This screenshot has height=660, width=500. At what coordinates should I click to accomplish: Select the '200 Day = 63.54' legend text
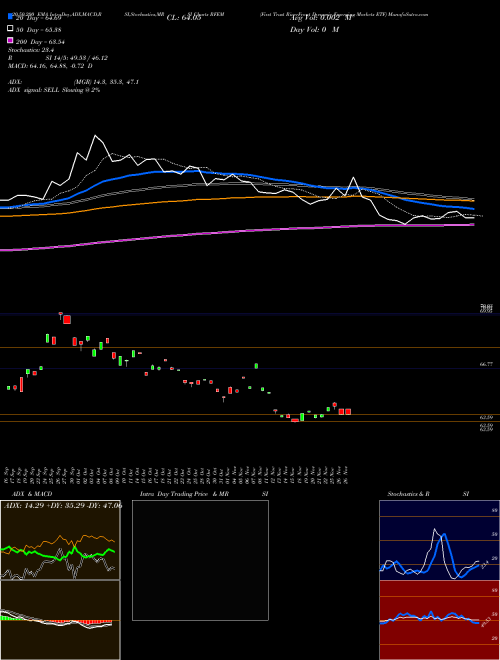[40, 42]
